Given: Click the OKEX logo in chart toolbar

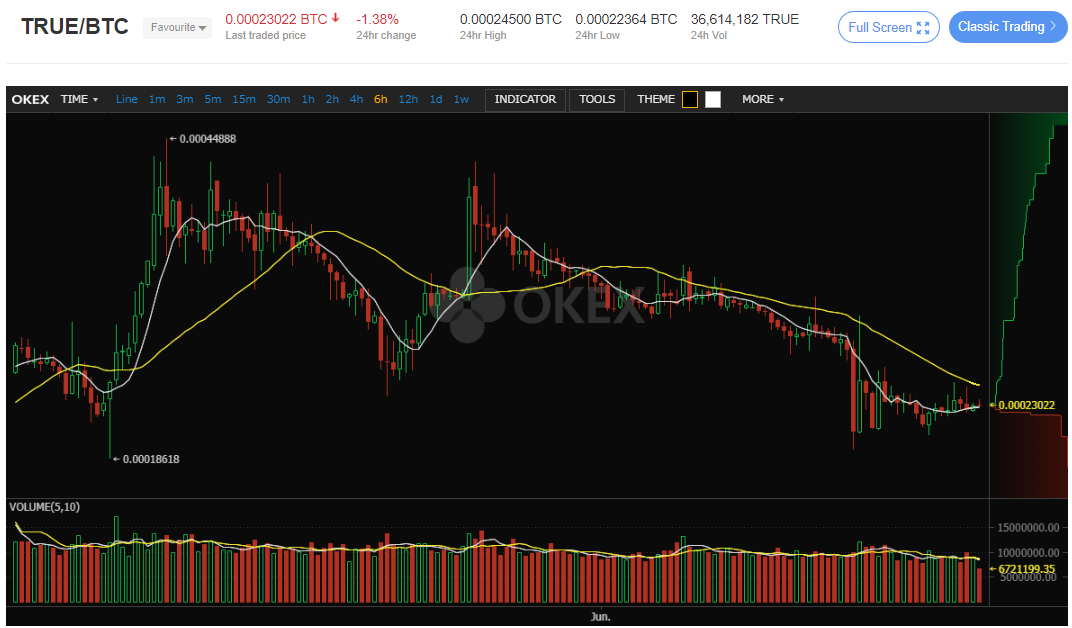Looking at the screenshot, I should pos(30,99).
